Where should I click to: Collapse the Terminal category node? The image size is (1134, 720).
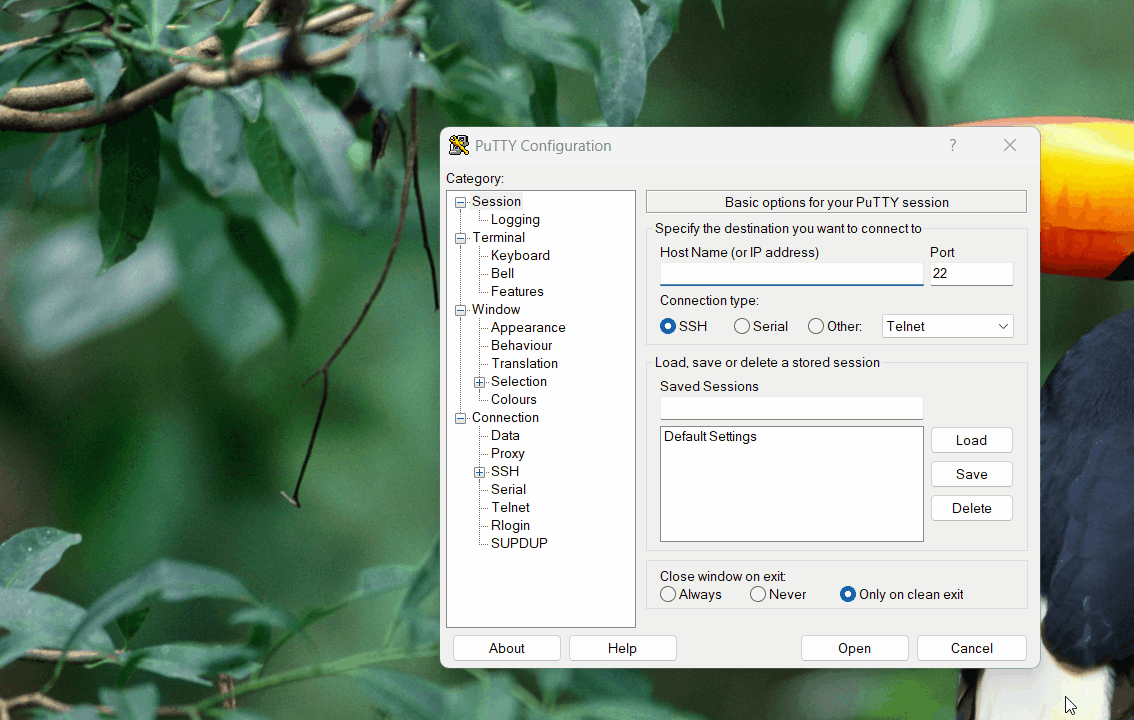[x=461, y=238]
